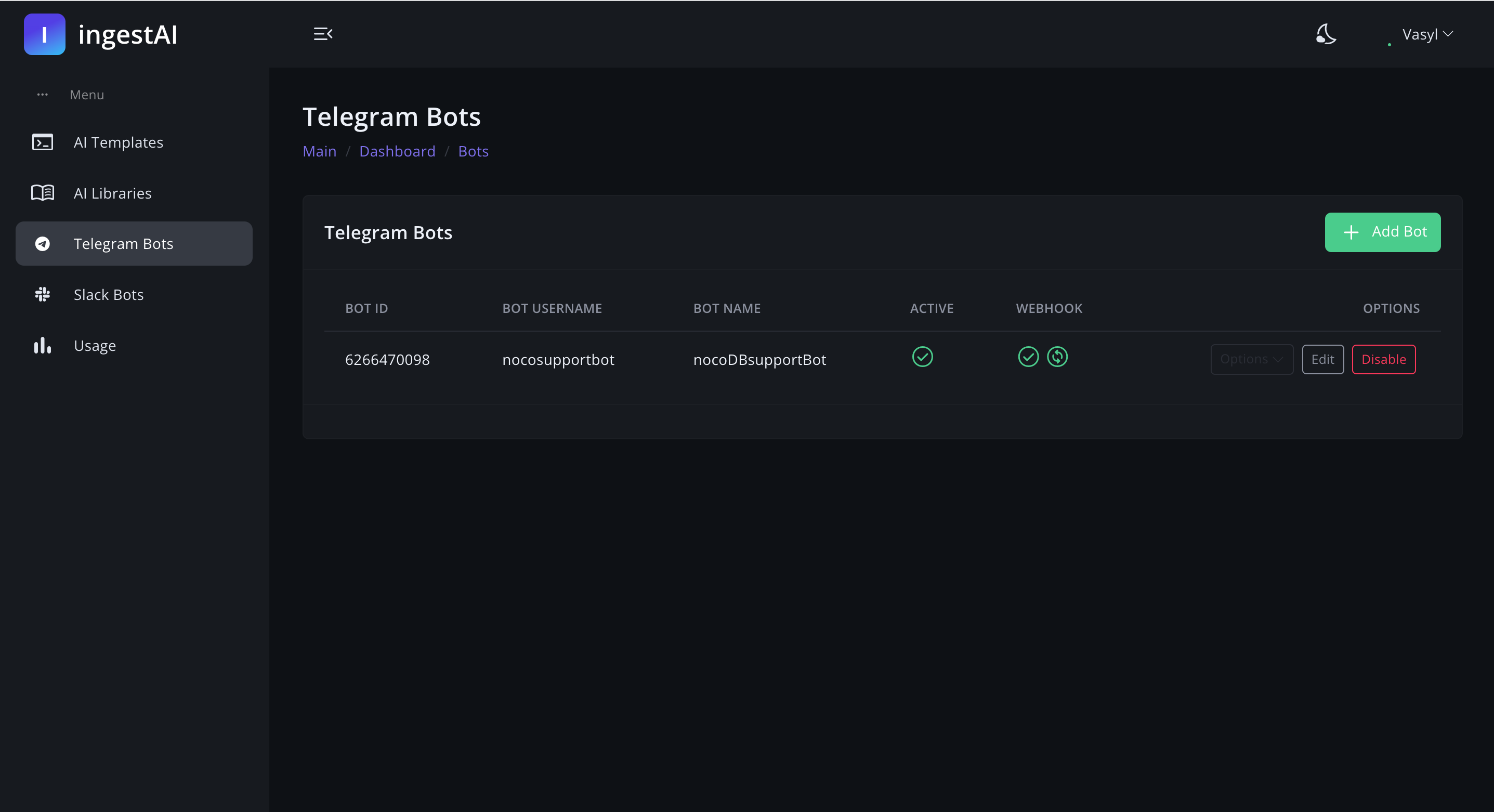Open AI Templates in the sidebar
Viewport: 1494px width, 812px height.
click(x=134, y=142)
